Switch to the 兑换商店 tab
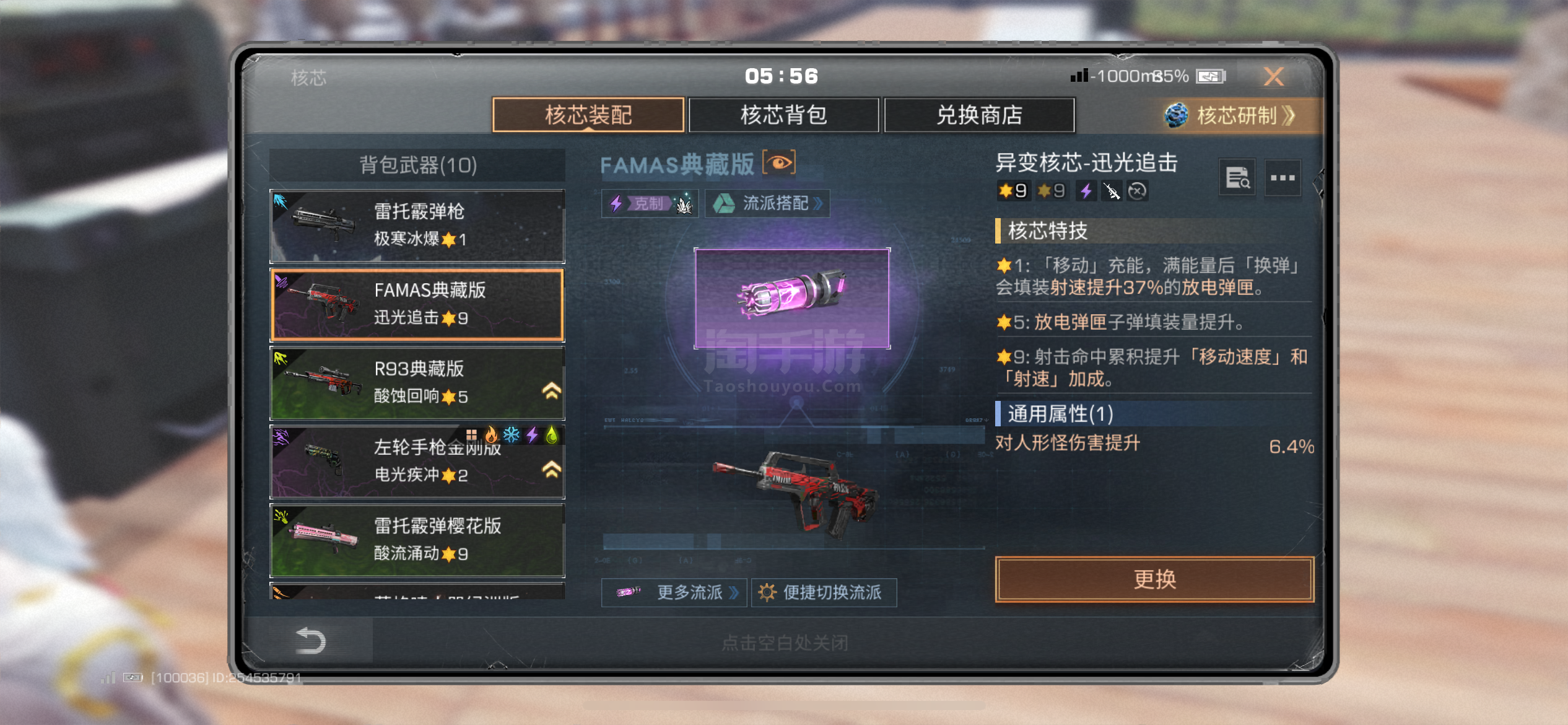The width and height of the screenshot is (1568, 725). pos(979,115)
